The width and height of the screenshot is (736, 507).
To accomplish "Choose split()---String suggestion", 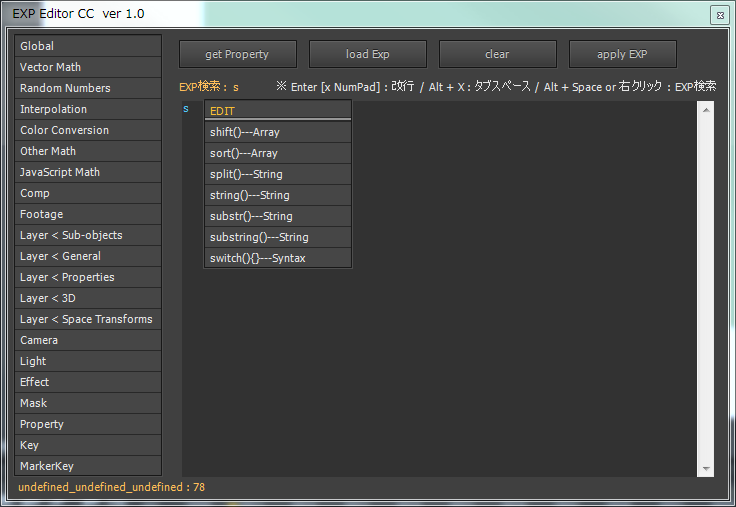I will [278, 174].
